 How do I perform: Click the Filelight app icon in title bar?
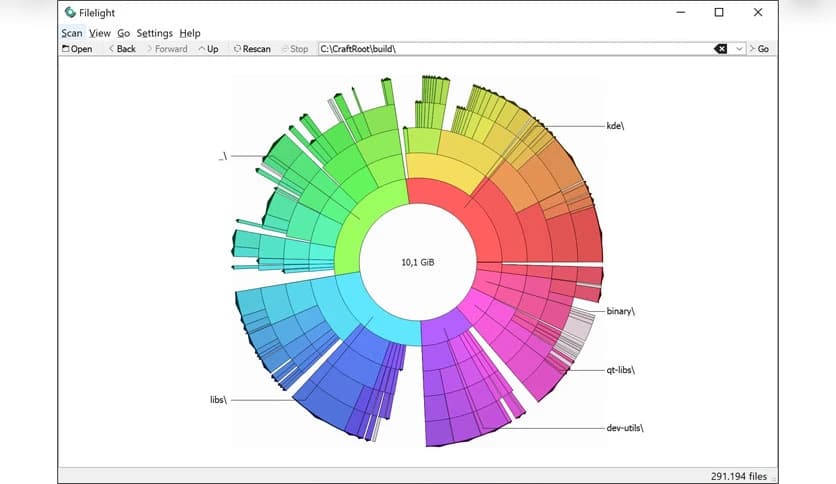[x=68, y=13]
